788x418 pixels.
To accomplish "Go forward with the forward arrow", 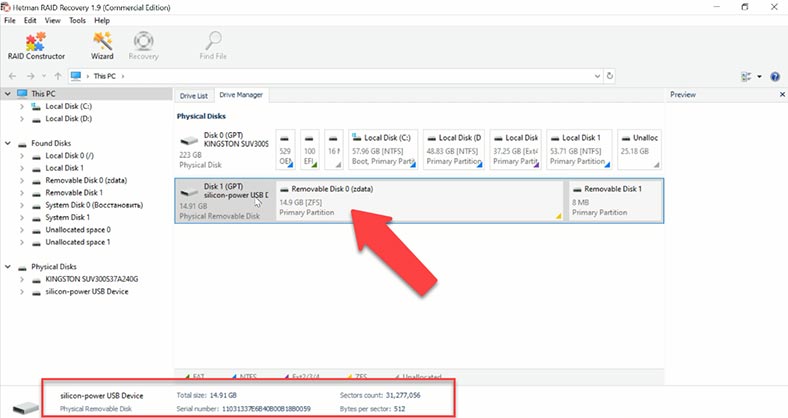I will (x=31, y=76).
